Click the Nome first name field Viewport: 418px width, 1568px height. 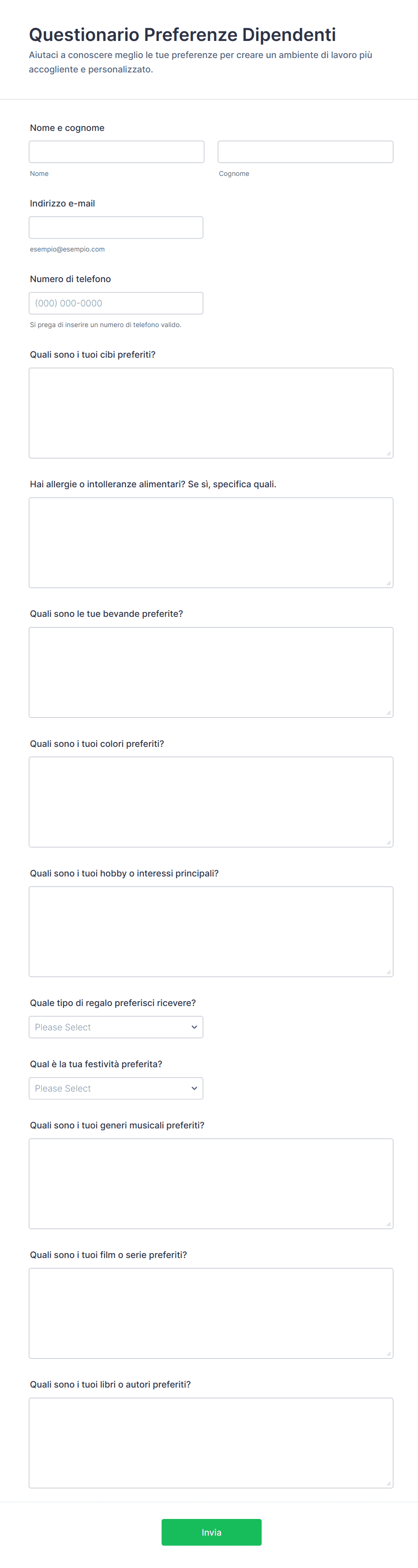(x=116, y=152)
